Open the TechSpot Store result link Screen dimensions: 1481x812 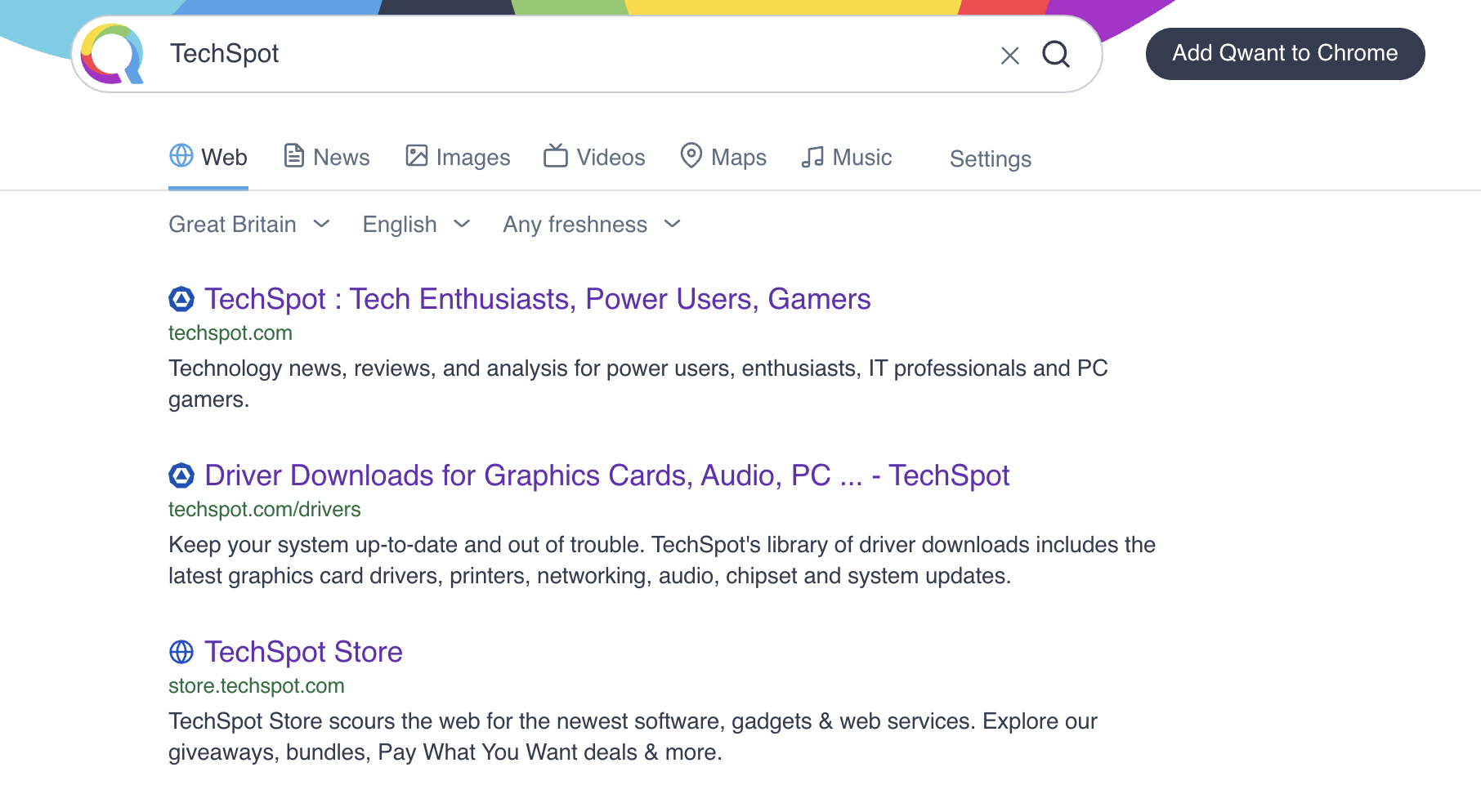(303, 652)
